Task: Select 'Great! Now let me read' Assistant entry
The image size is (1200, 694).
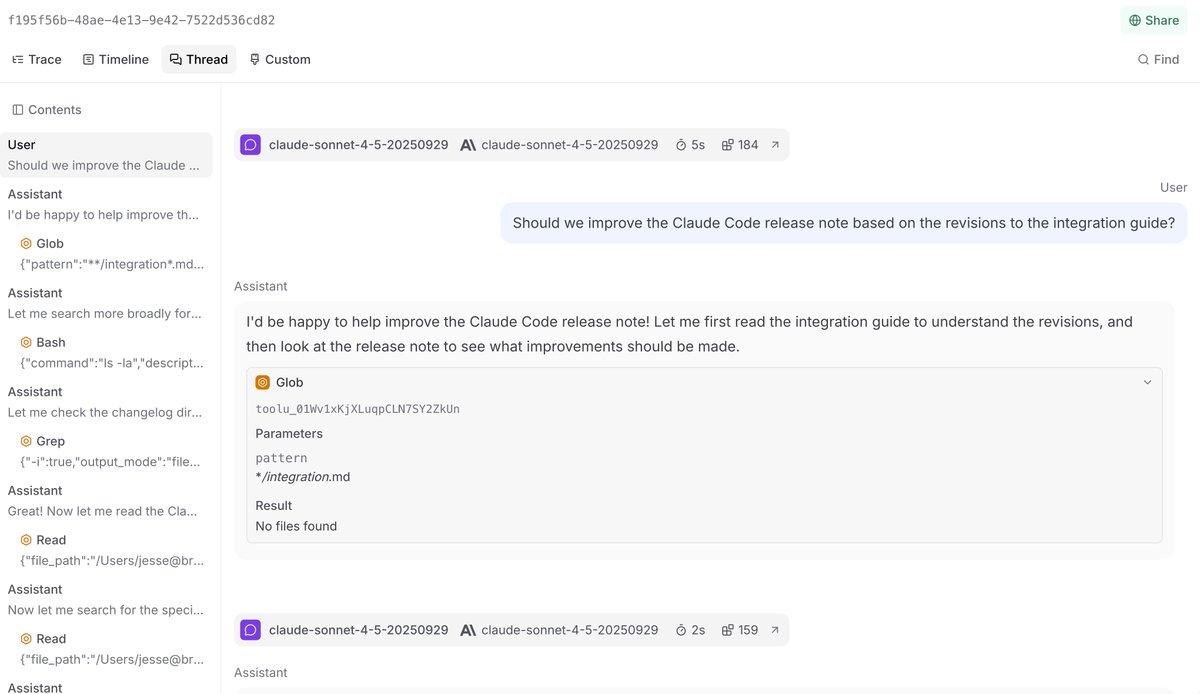Action: click(106, 501)
